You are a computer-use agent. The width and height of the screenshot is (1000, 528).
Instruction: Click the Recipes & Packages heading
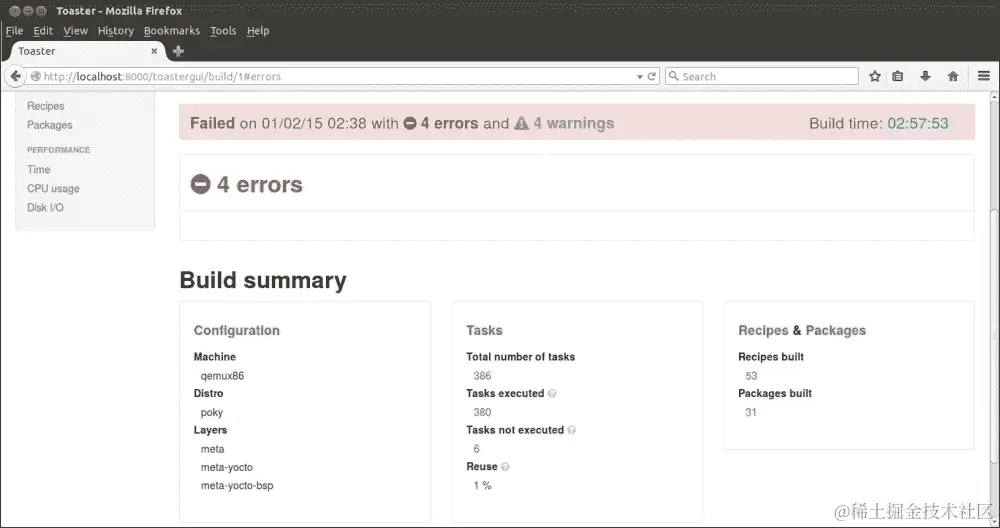802,330
